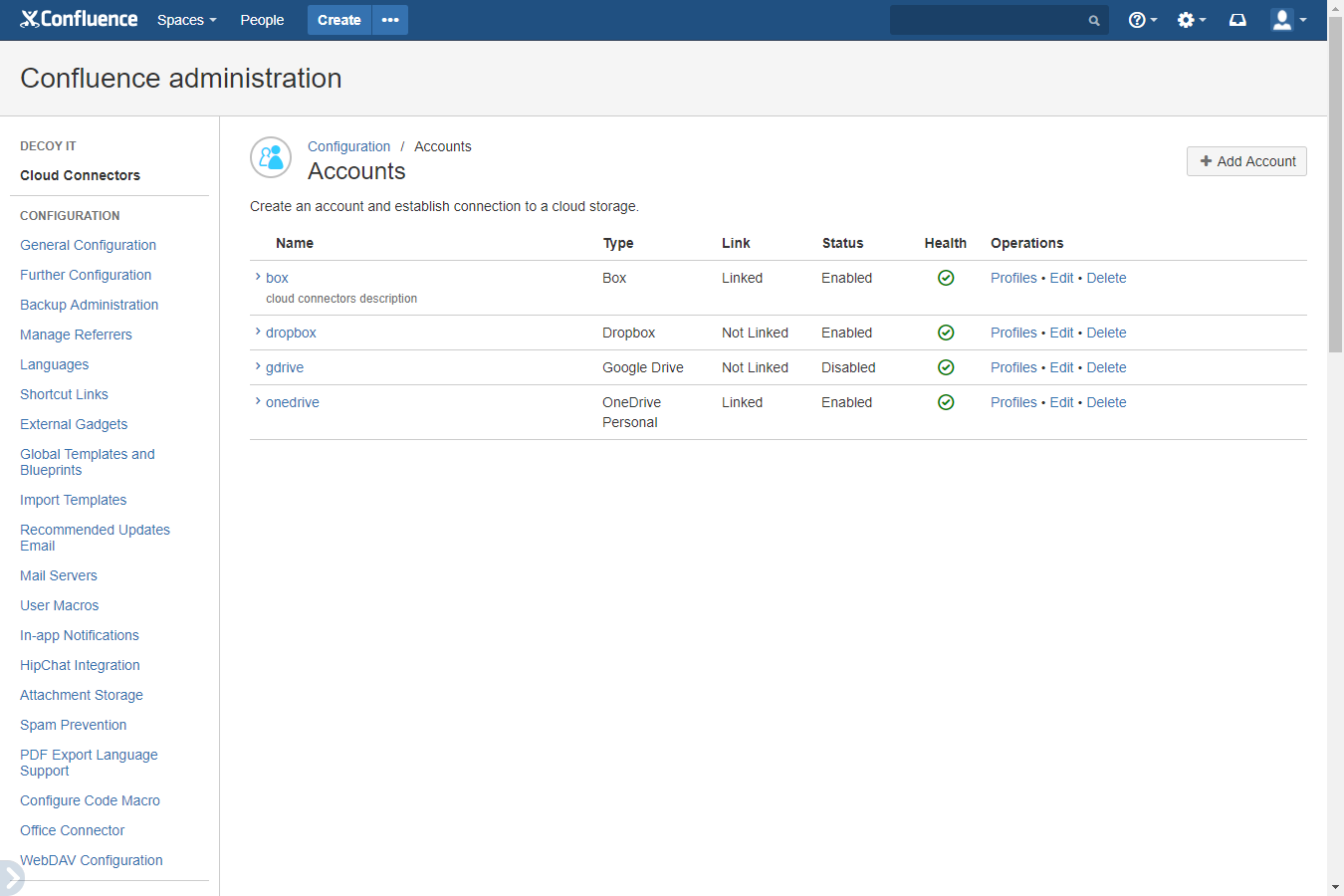Image resolution: width=1344 pixels, height=896 pixels.
Task: Expand the box account row
Action: [258, 277]
